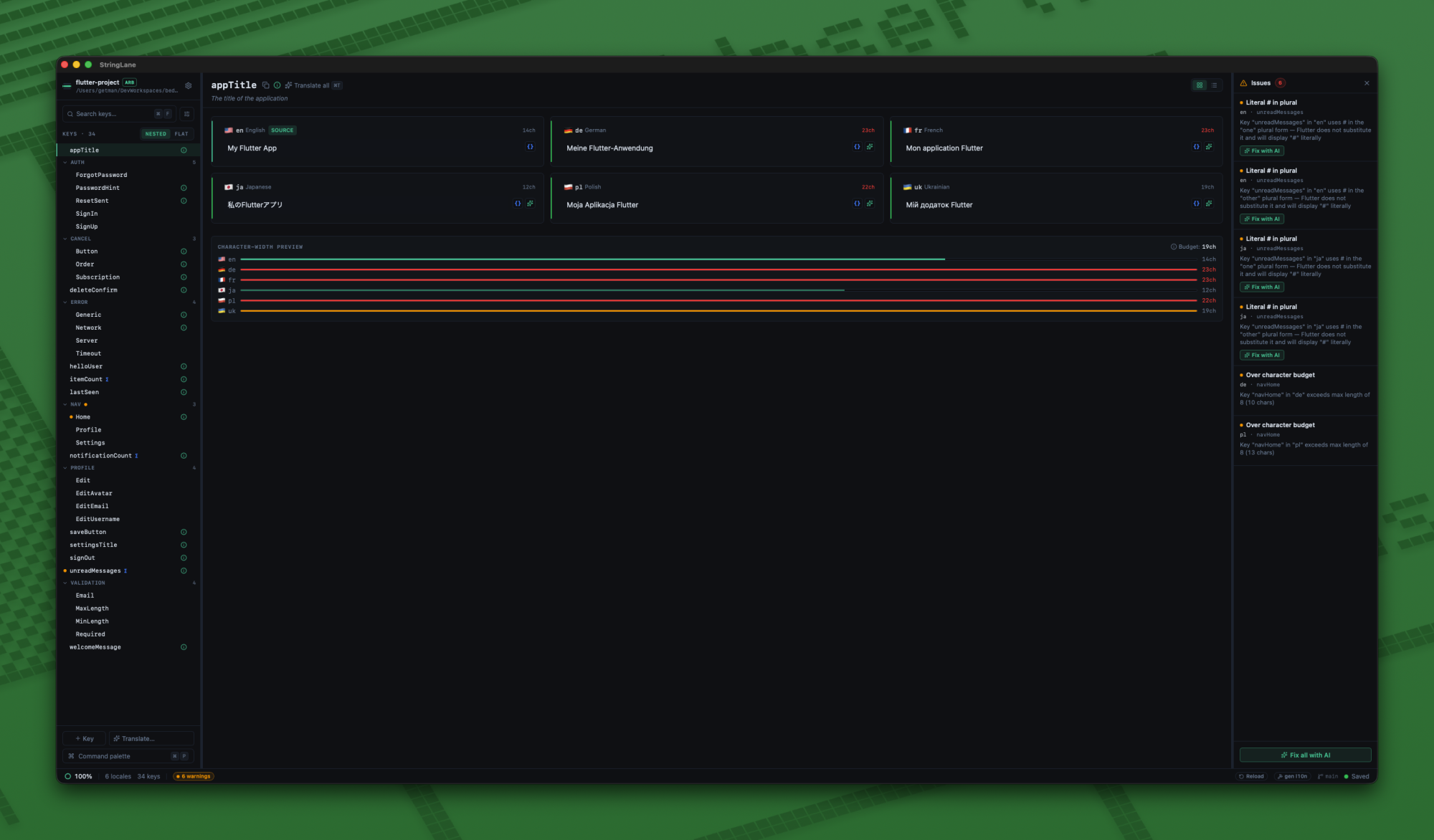1434x840 pixels.
Task: Open de navHome over budget issue
Action: tap(1305, 388)
